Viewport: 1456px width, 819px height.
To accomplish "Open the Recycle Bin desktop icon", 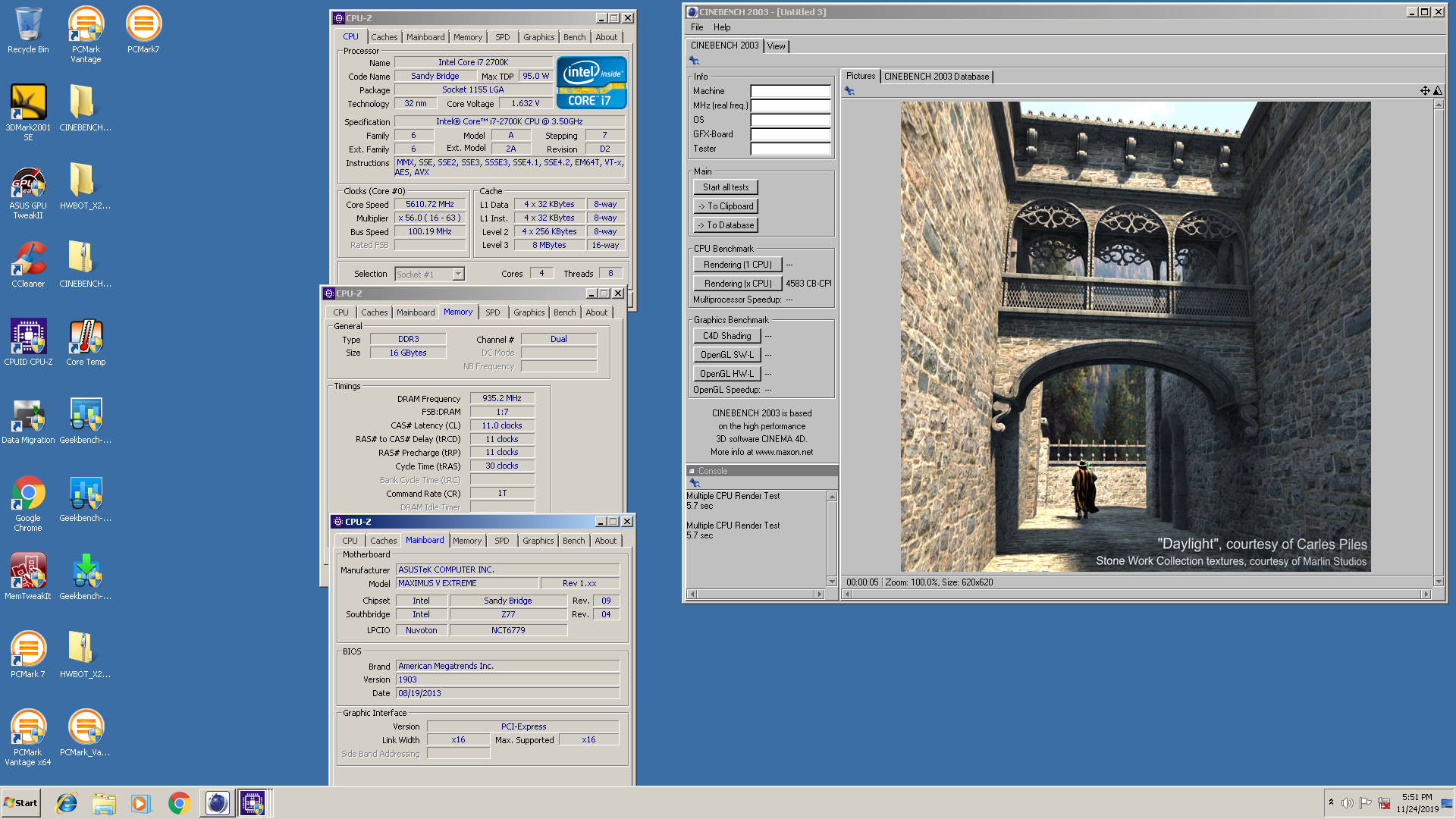I will pos(28,30).
